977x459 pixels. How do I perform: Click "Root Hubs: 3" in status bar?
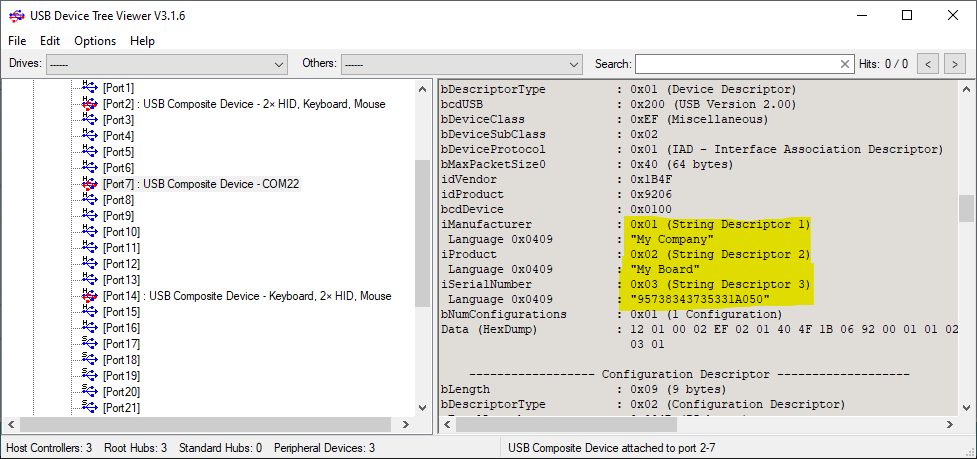pos(135,448)
